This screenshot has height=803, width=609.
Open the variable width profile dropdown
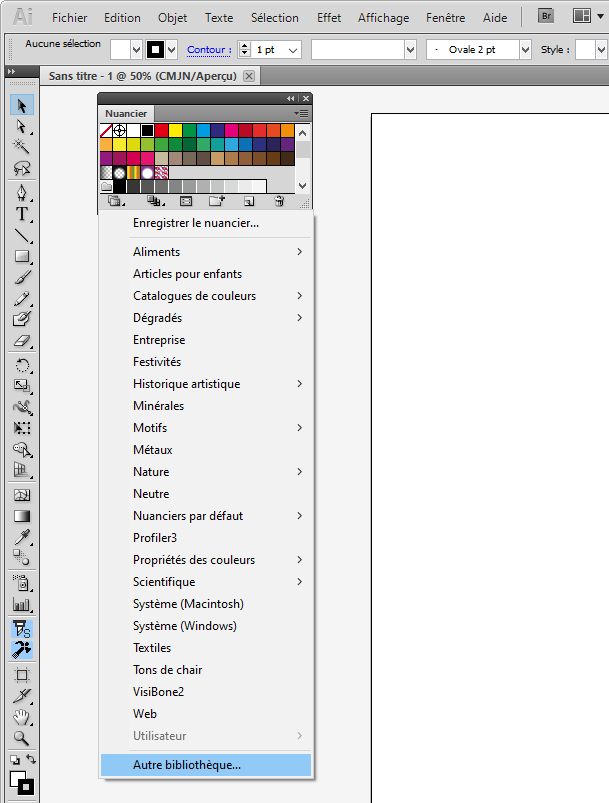[x=410, y=50]
